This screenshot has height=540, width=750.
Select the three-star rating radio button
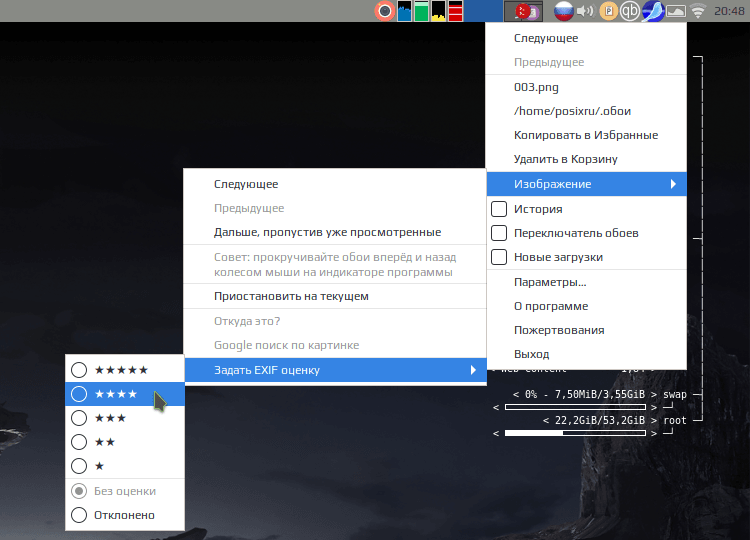[79, 418]
